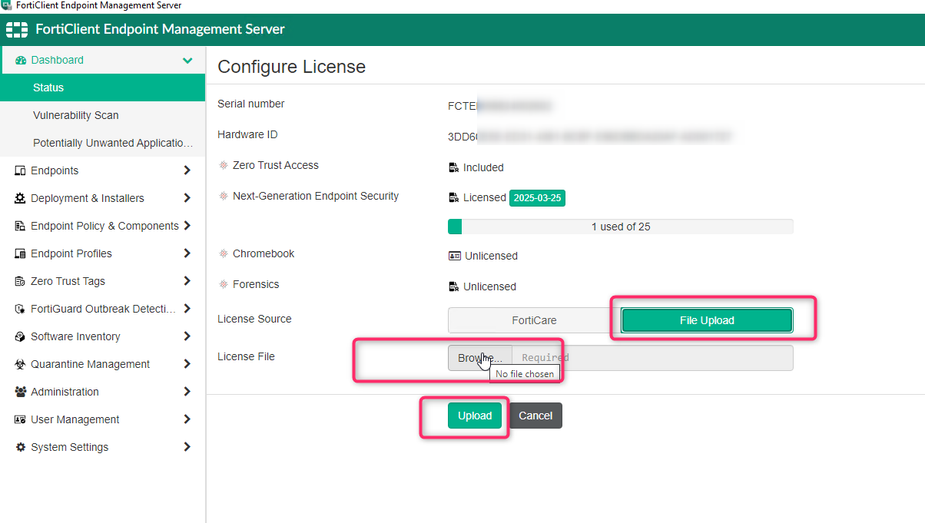Click the Cancel button
This screenshot has width=925, height=523.
pos(535,416)
